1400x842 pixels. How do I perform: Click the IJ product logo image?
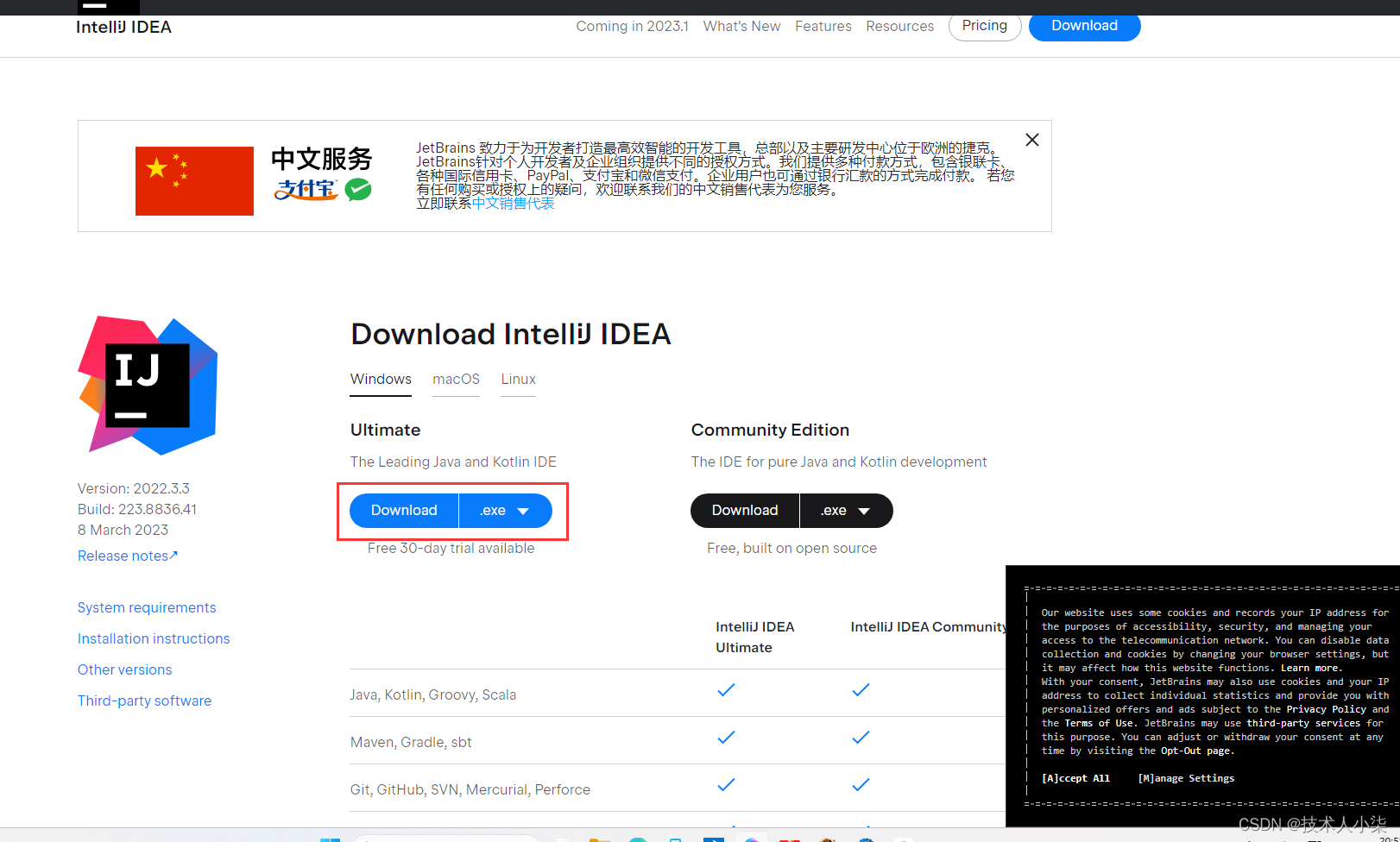click(x=147, y=385)
